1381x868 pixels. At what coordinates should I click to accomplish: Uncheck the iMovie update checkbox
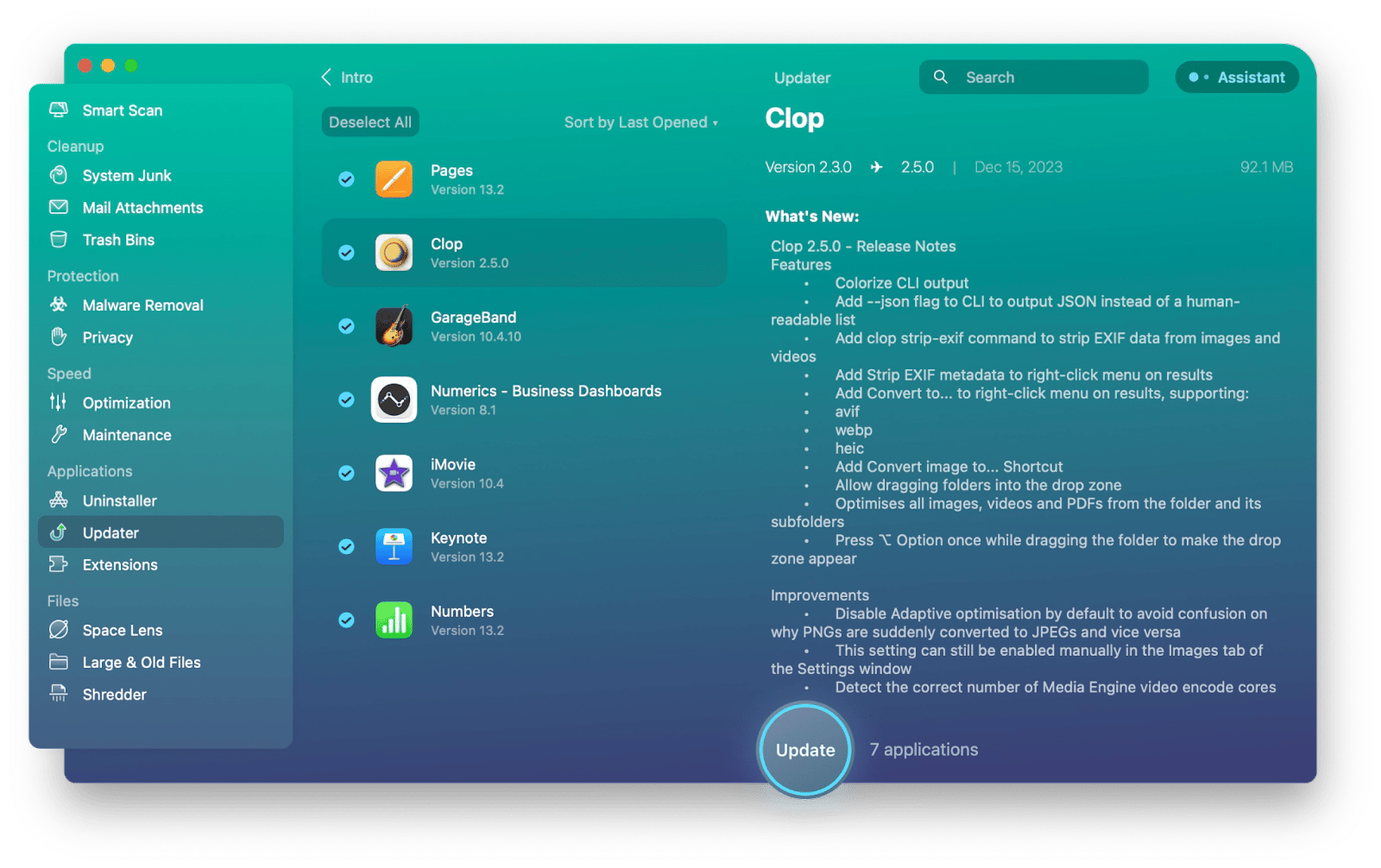click(x=346, y=473)
